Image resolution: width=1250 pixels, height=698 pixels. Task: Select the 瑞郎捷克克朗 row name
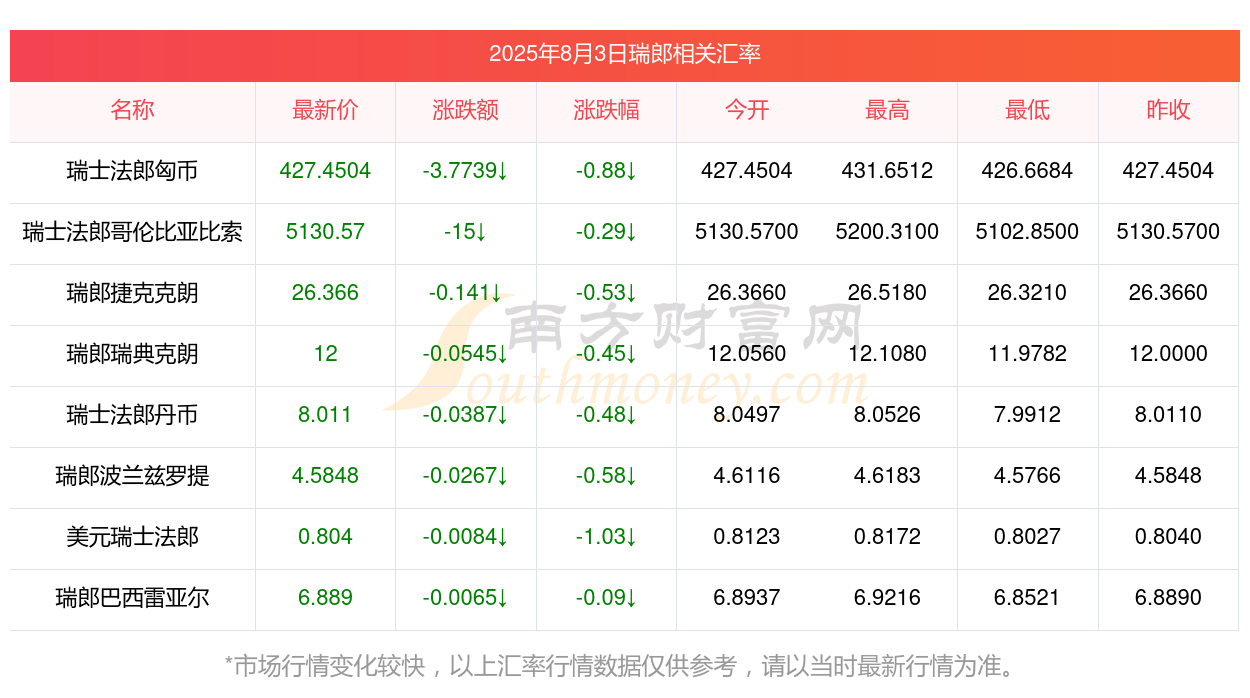(133, 293)
